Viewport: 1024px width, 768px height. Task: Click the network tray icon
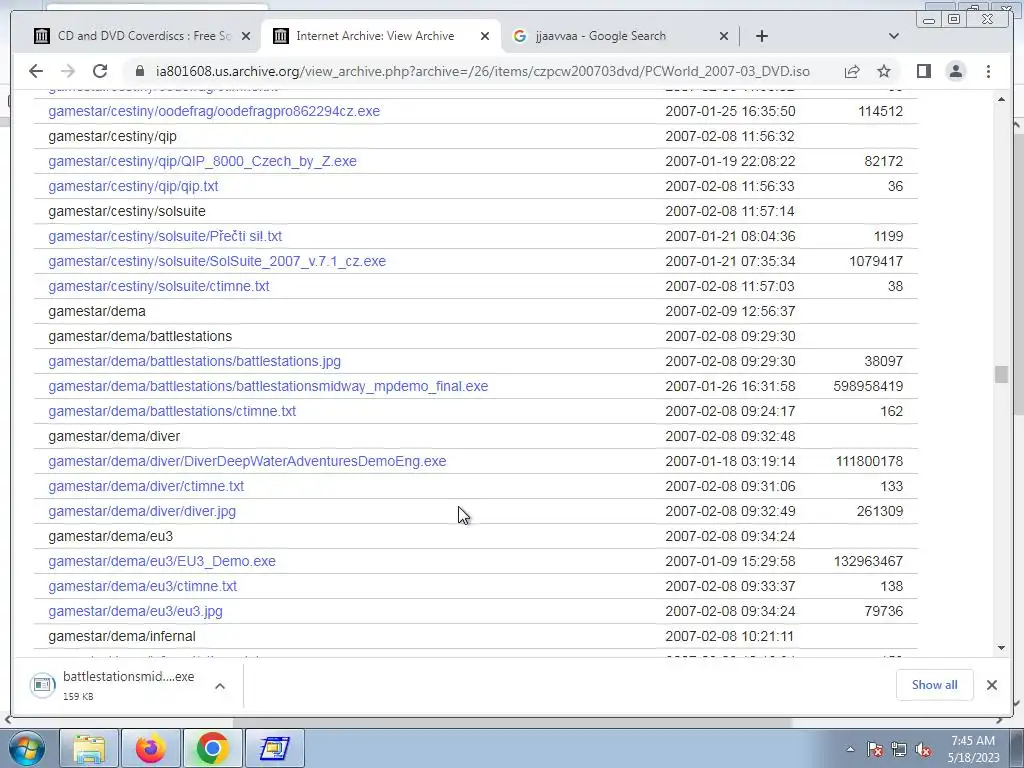pos(899,750)
